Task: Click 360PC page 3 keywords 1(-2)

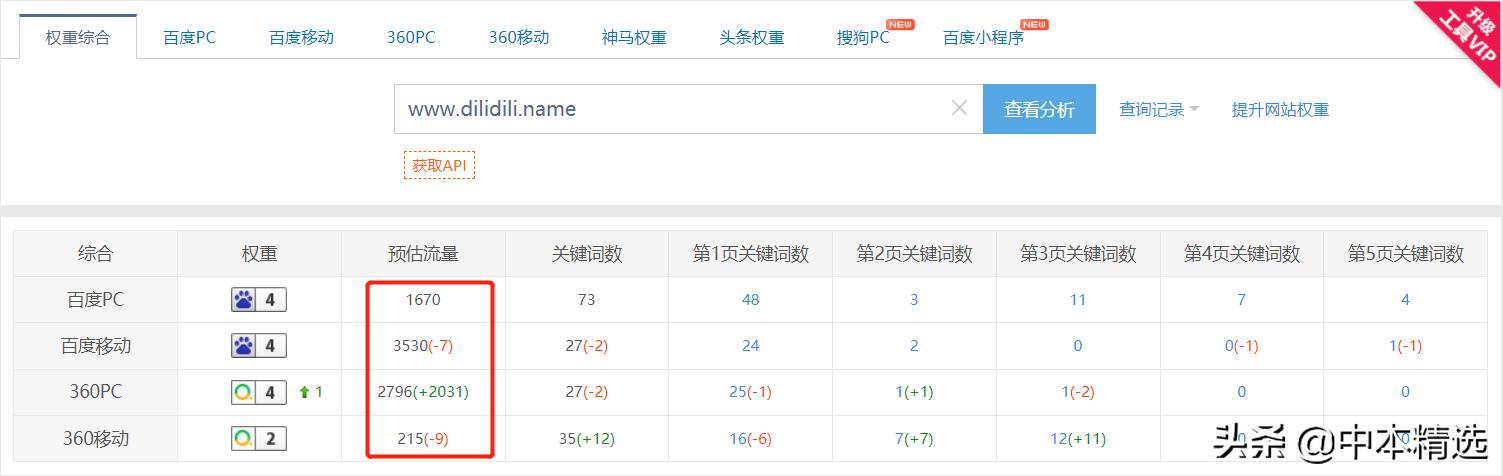Action: pos(1077,392)
